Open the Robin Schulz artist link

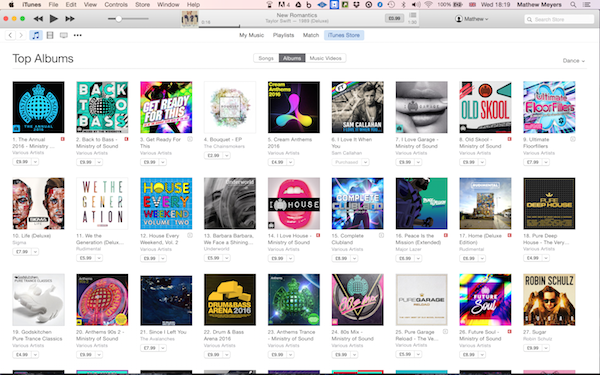(x=537, y=339)
